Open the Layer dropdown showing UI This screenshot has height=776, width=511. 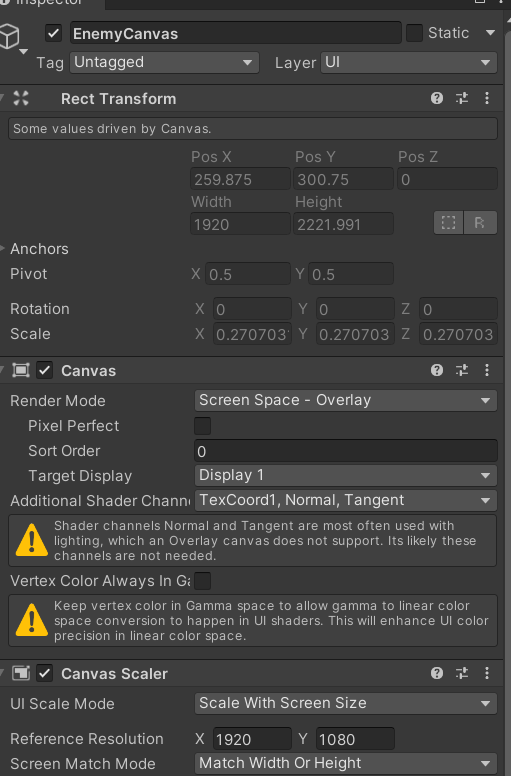pos(409,62)
